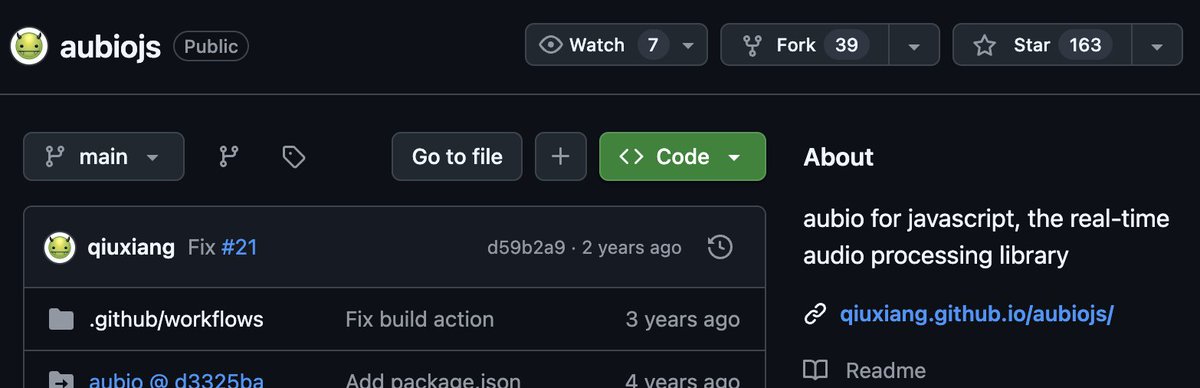Jump to the Readme link
The width and height of the screenshot is (1200, 388).
coord(885,370)
